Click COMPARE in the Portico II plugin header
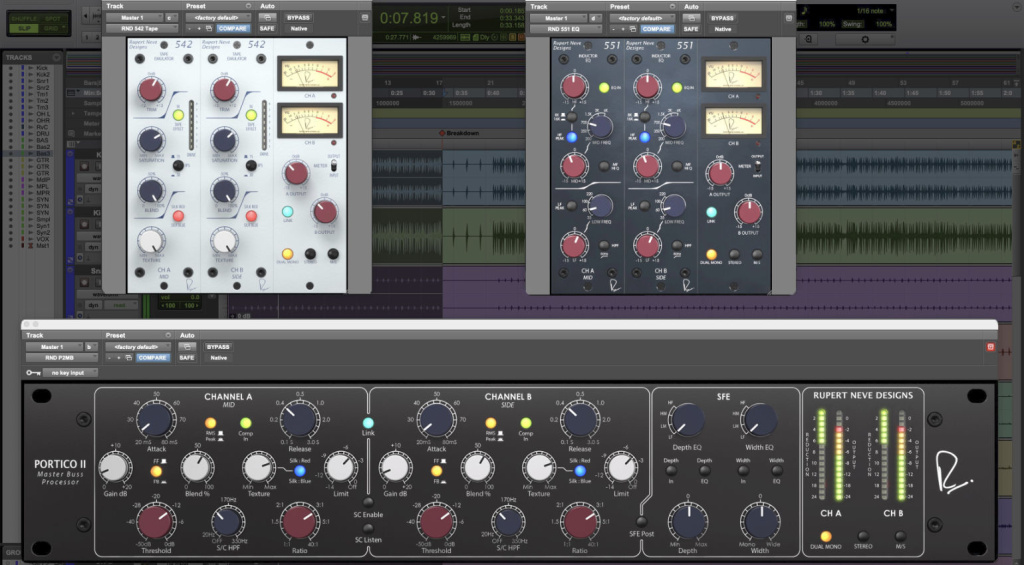Screen dimensions: 1024x565 (x=152, y=357)
